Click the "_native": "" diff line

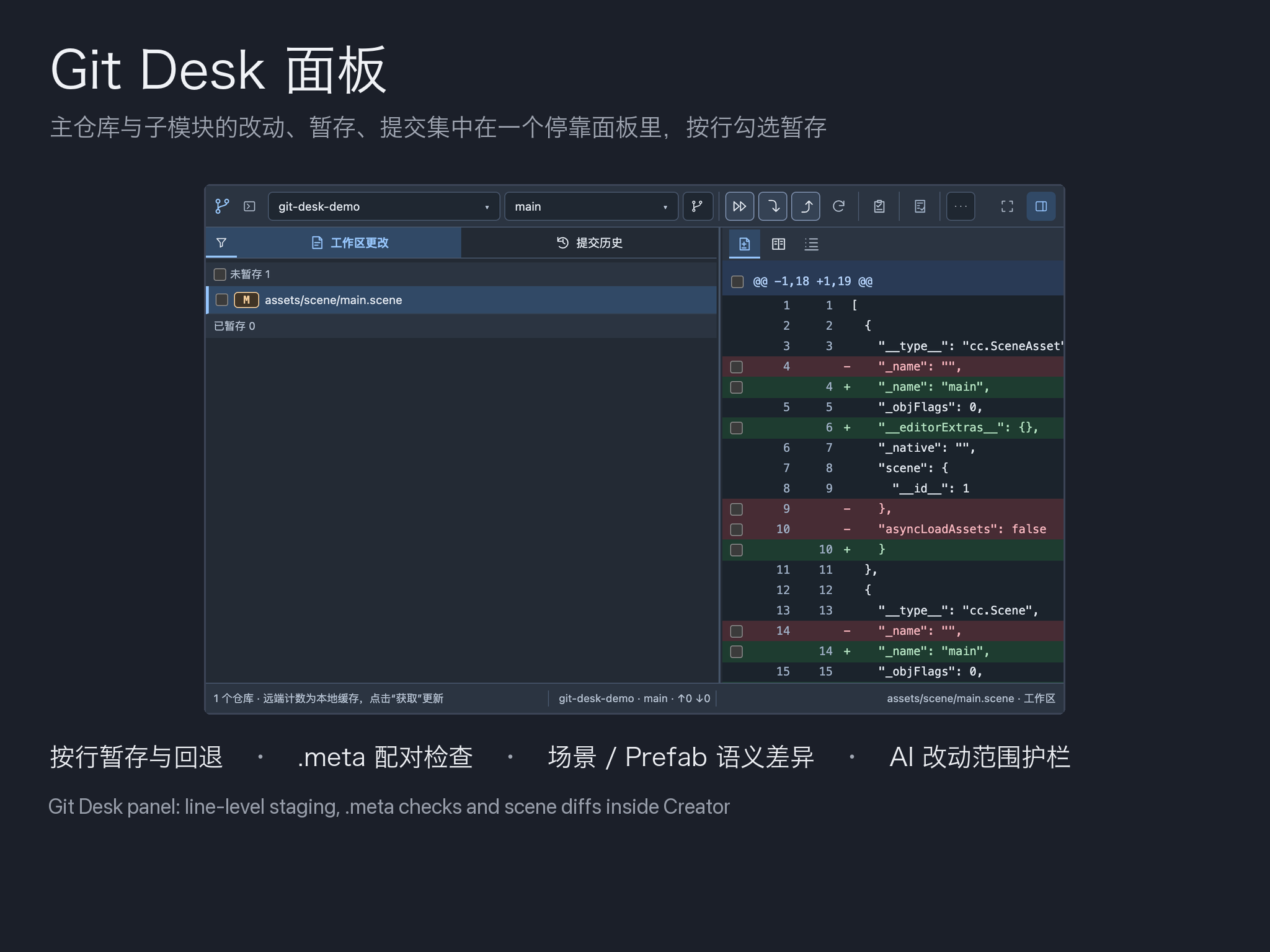(x=893, y=447)
